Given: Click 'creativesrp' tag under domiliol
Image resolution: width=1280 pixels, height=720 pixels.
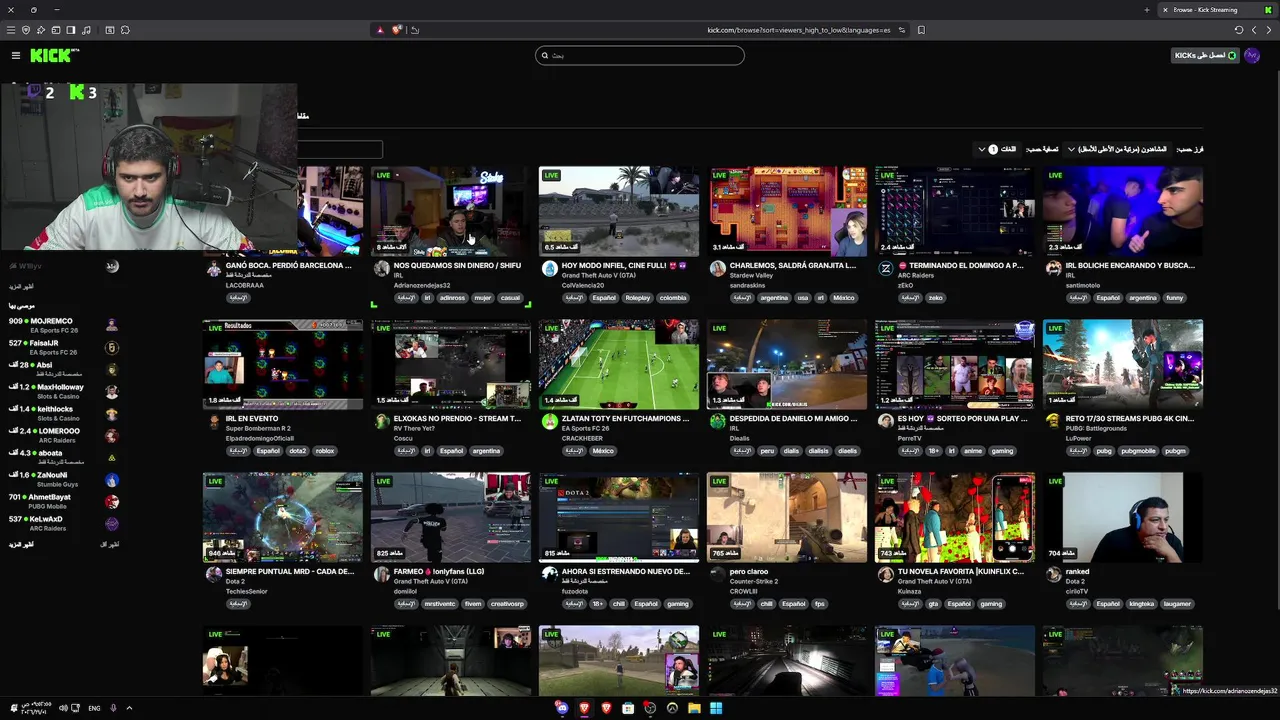Looking at the screenshot, I should click(507, 604).
